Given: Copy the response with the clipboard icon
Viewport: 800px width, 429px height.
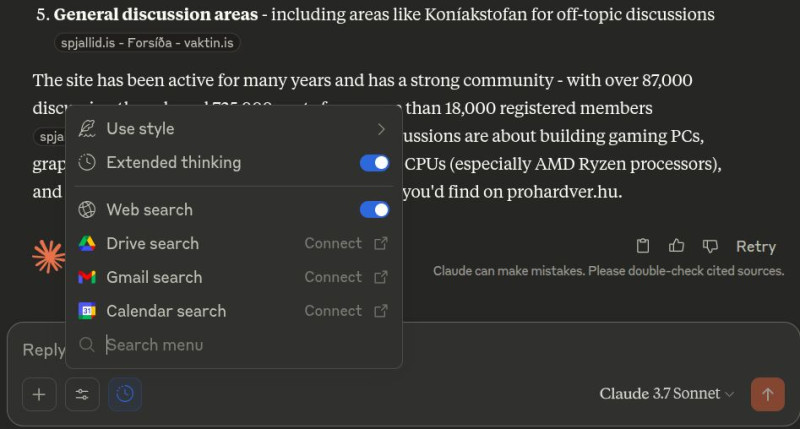Looking at the screenshot, I should click(x=644, y=246).
